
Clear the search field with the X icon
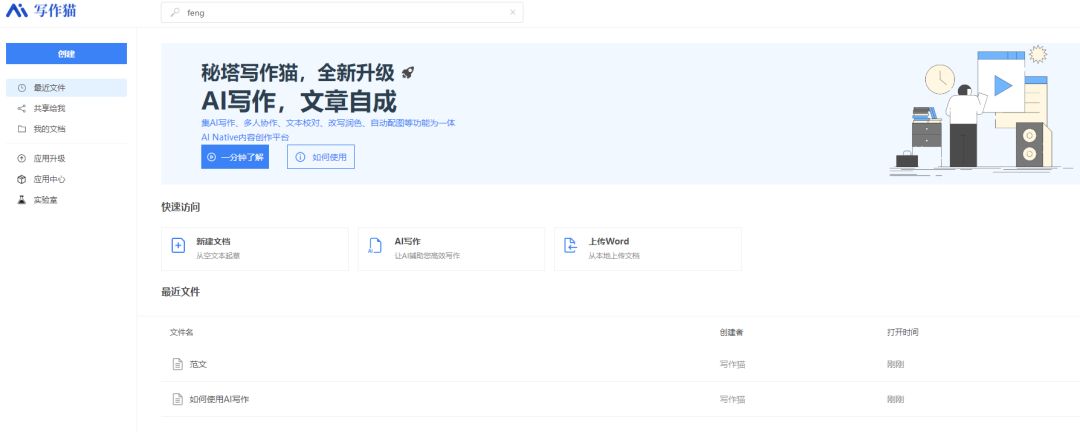click(512, 12)
